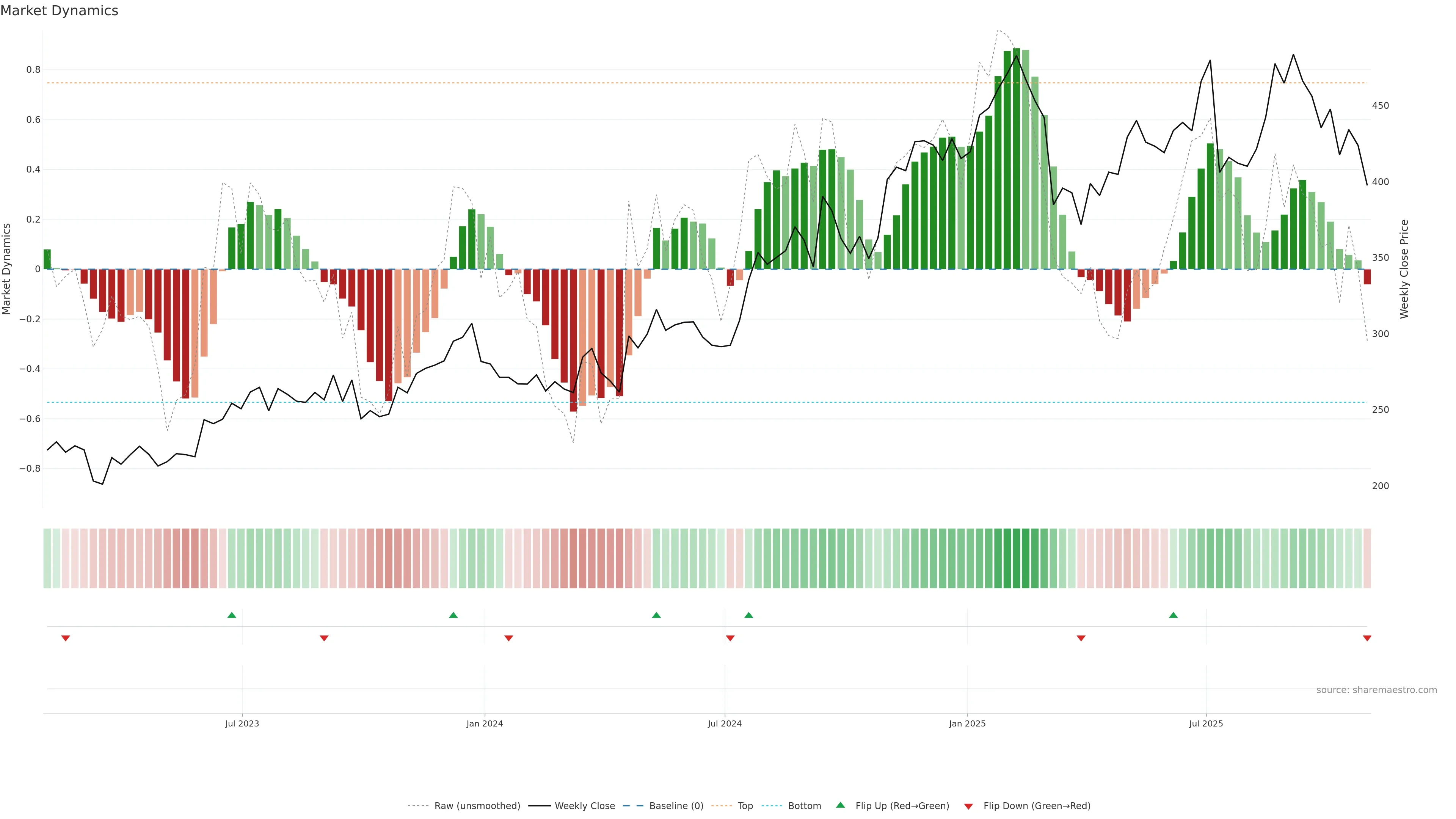The height and width of the screenshot is (819, 1456).
Task: Click the red flip-down marker after Jan 2024
Action: [509, 638]
